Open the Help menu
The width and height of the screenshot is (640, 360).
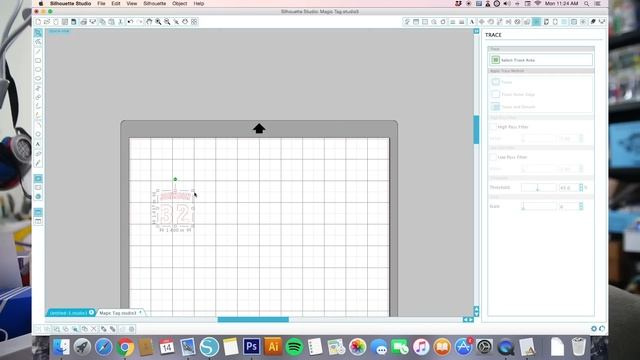pos(199,3)
